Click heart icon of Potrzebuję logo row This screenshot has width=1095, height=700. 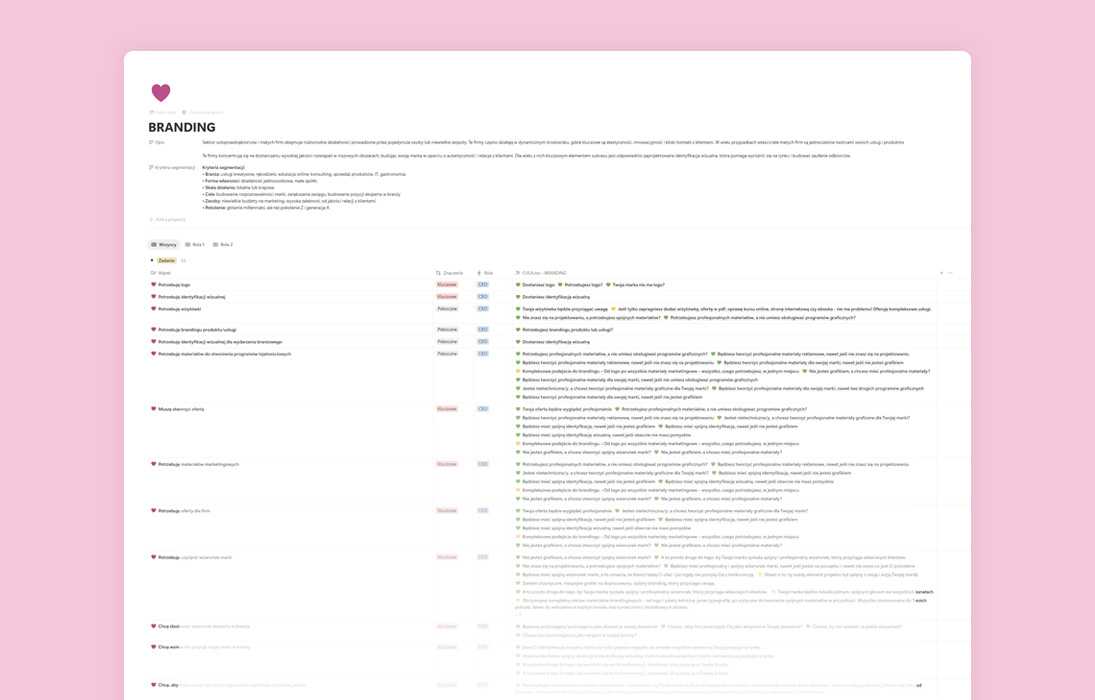point(154,284)
